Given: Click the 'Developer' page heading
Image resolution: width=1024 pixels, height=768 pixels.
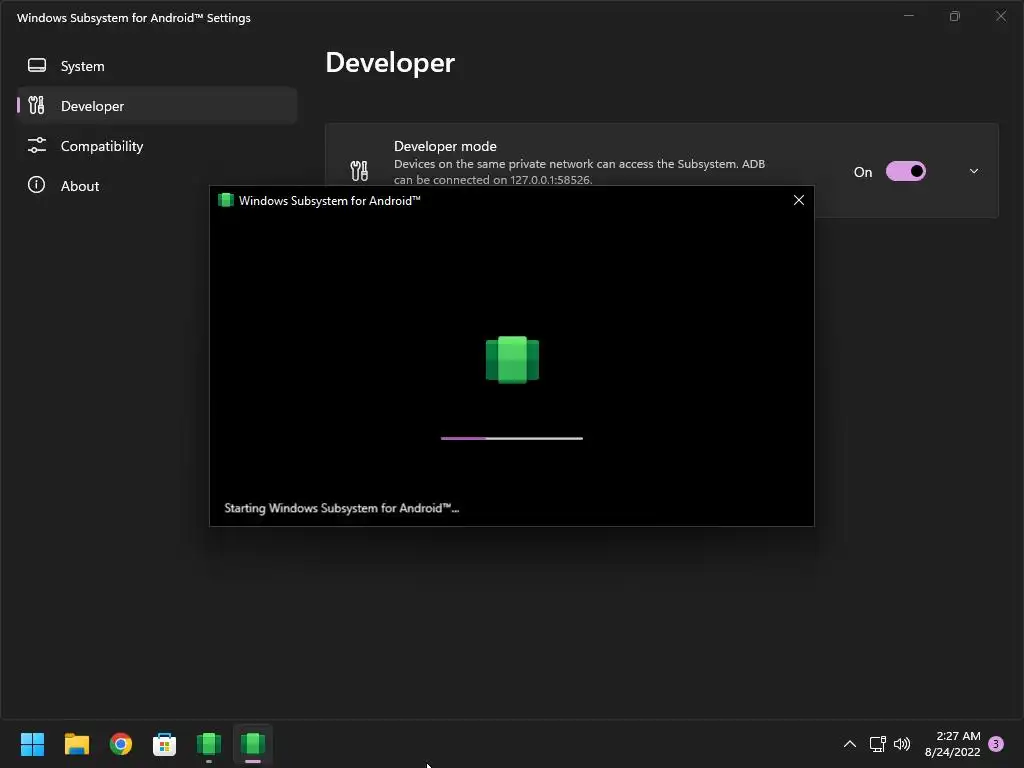Looking at the screenshot, I should click(x=390, y=63).
